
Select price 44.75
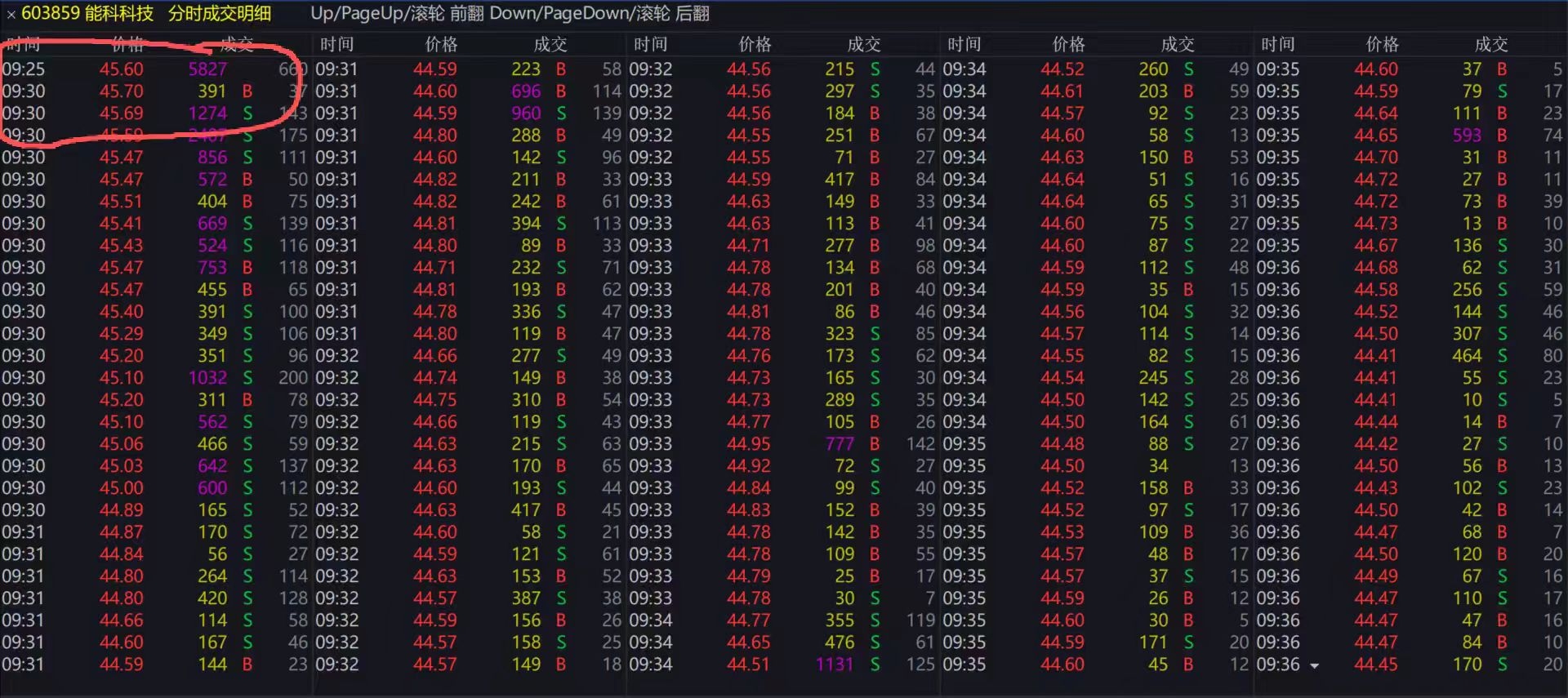tap(434, 400)
